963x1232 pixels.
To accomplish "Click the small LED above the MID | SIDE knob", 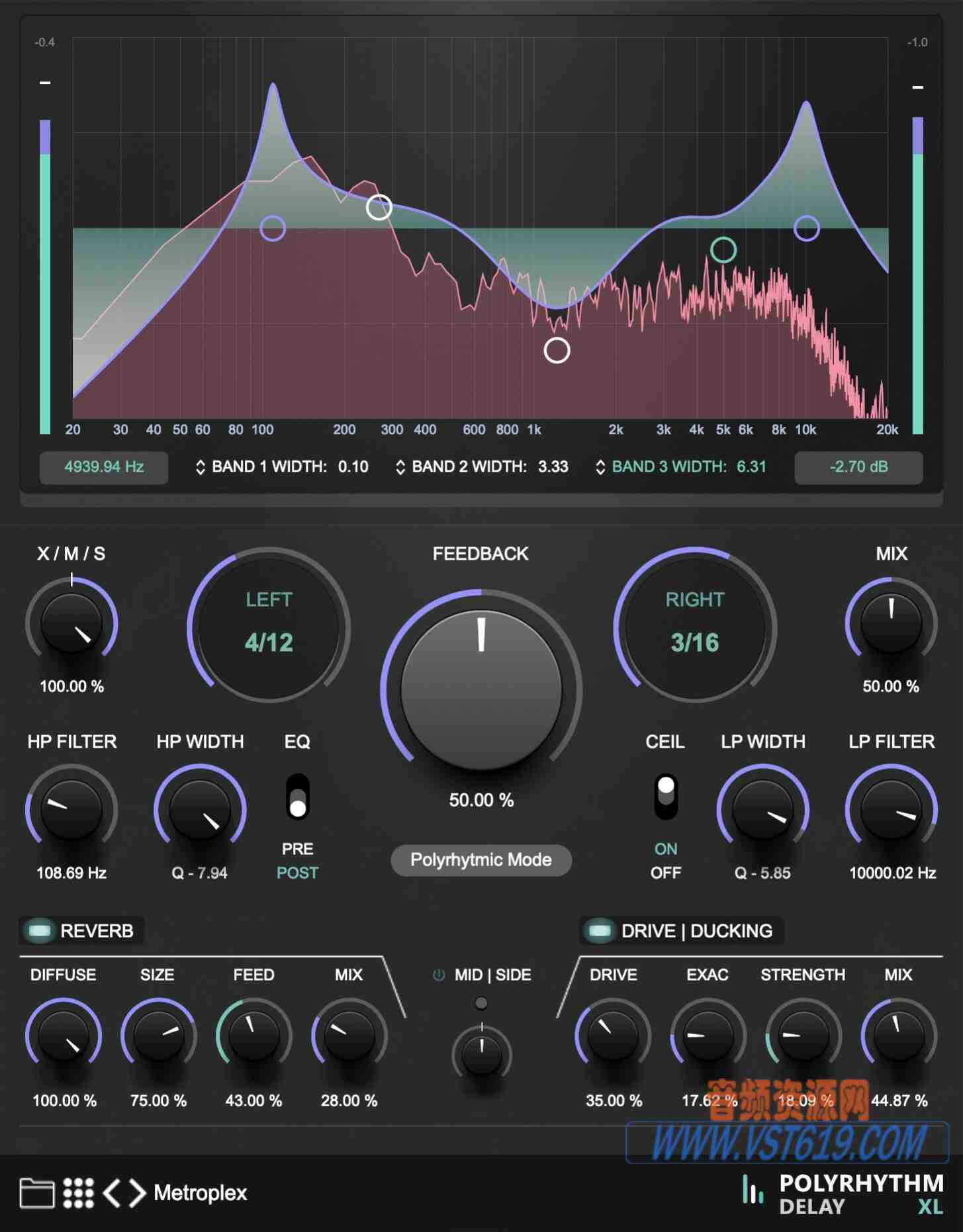I will point(481,1004).
